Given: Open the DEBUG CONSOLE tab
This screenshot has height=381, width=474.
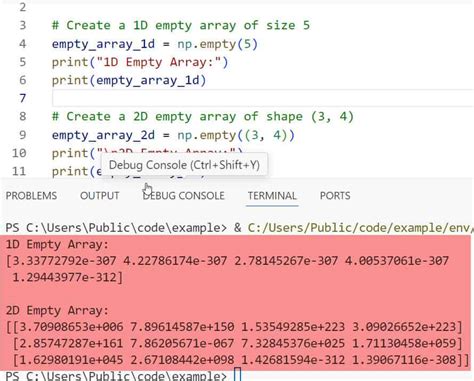Looking at the screenshot, I should click(184, 196).
